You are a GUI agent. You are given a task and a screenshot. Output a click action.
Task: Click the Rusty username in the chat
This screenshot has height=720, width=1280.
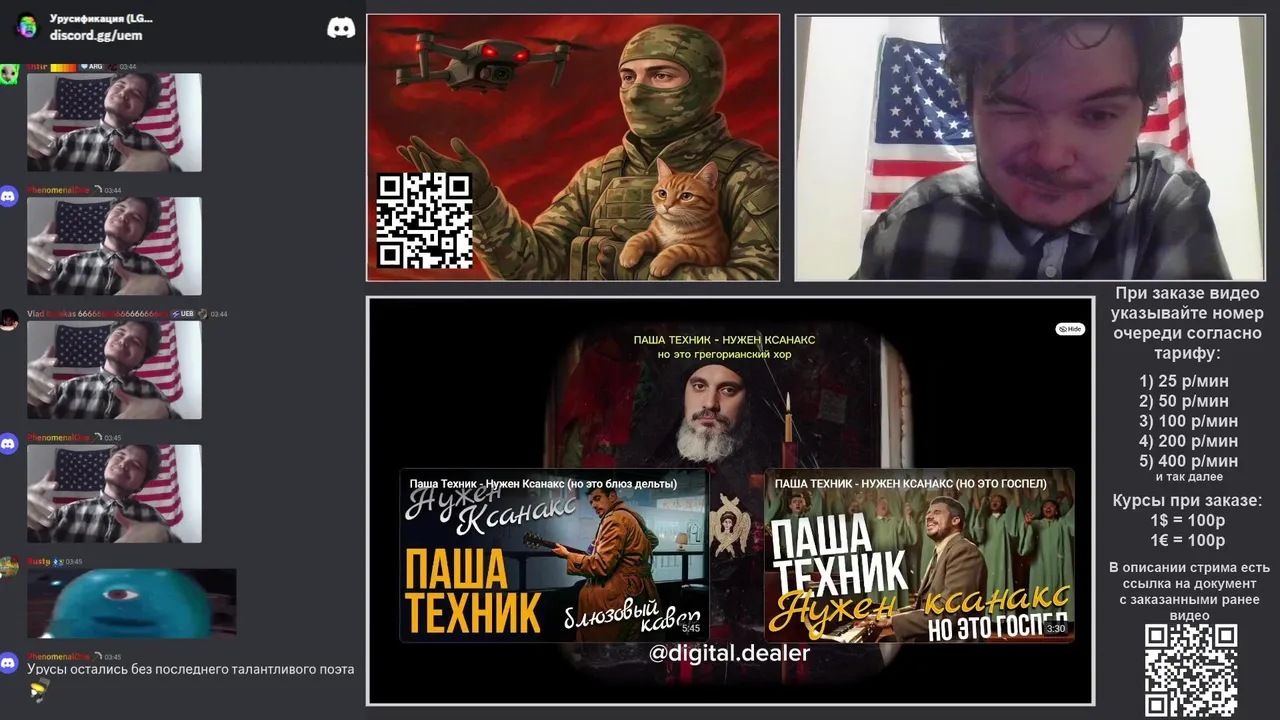coord(38,562)
